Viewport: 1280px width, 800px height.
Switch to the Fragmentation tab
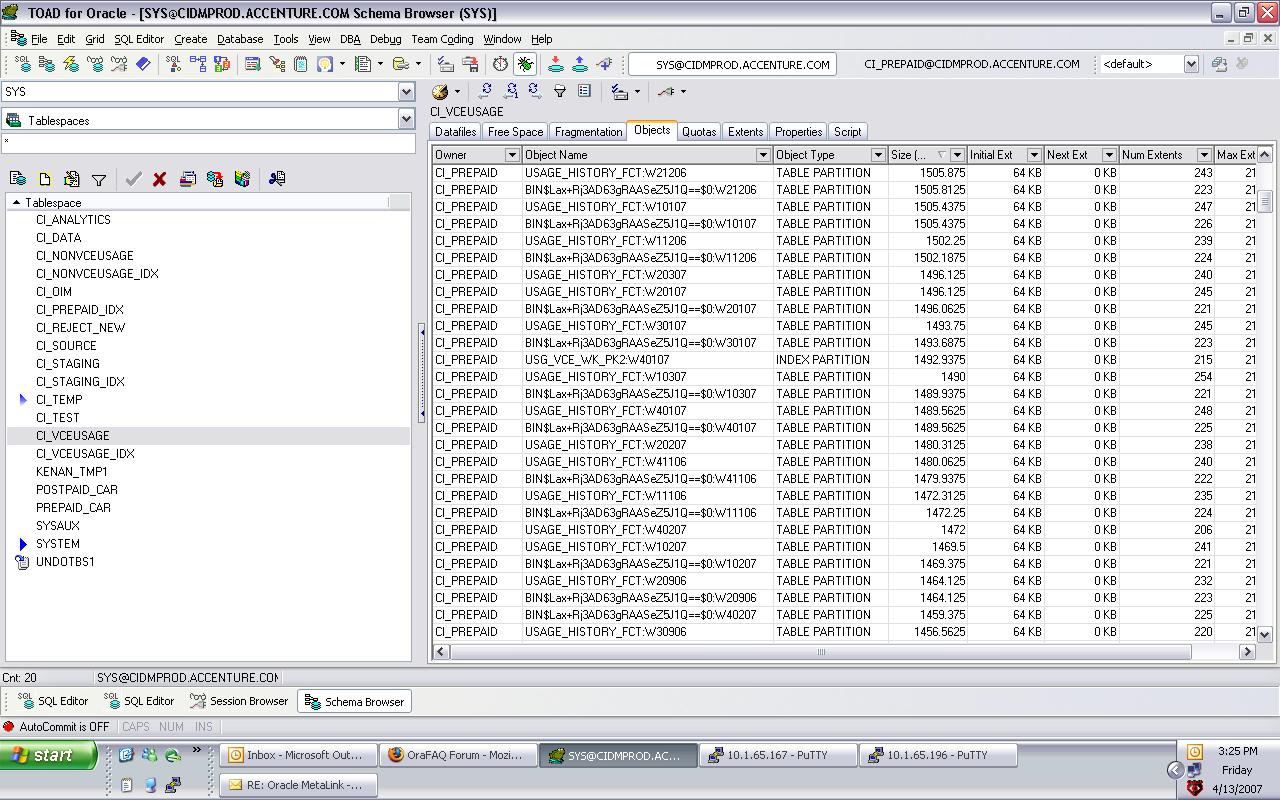pos(588,131)
